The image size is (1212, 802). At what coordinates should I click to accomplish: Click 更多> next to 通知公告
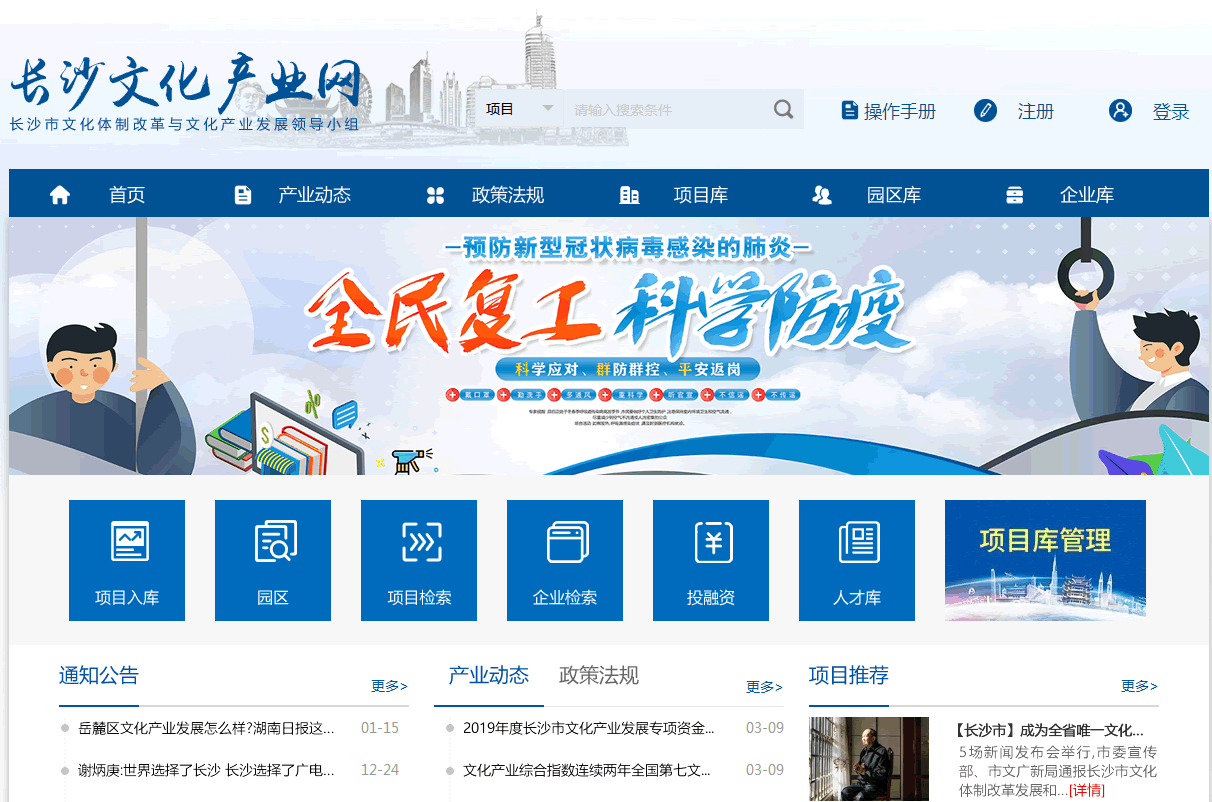tap(389, 686)
